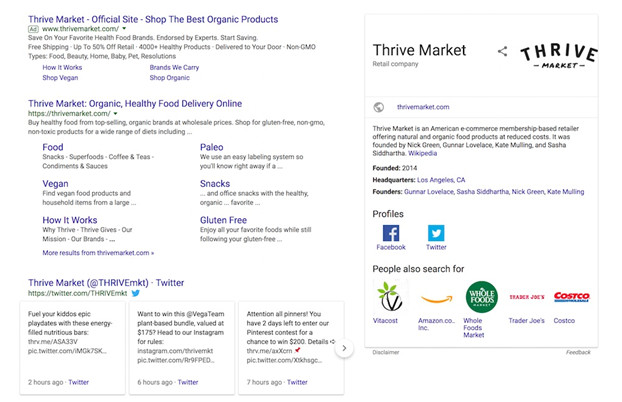Click the Trader Joe's logo
Viewport: 622px width, 402px height.
click(526, 297)
